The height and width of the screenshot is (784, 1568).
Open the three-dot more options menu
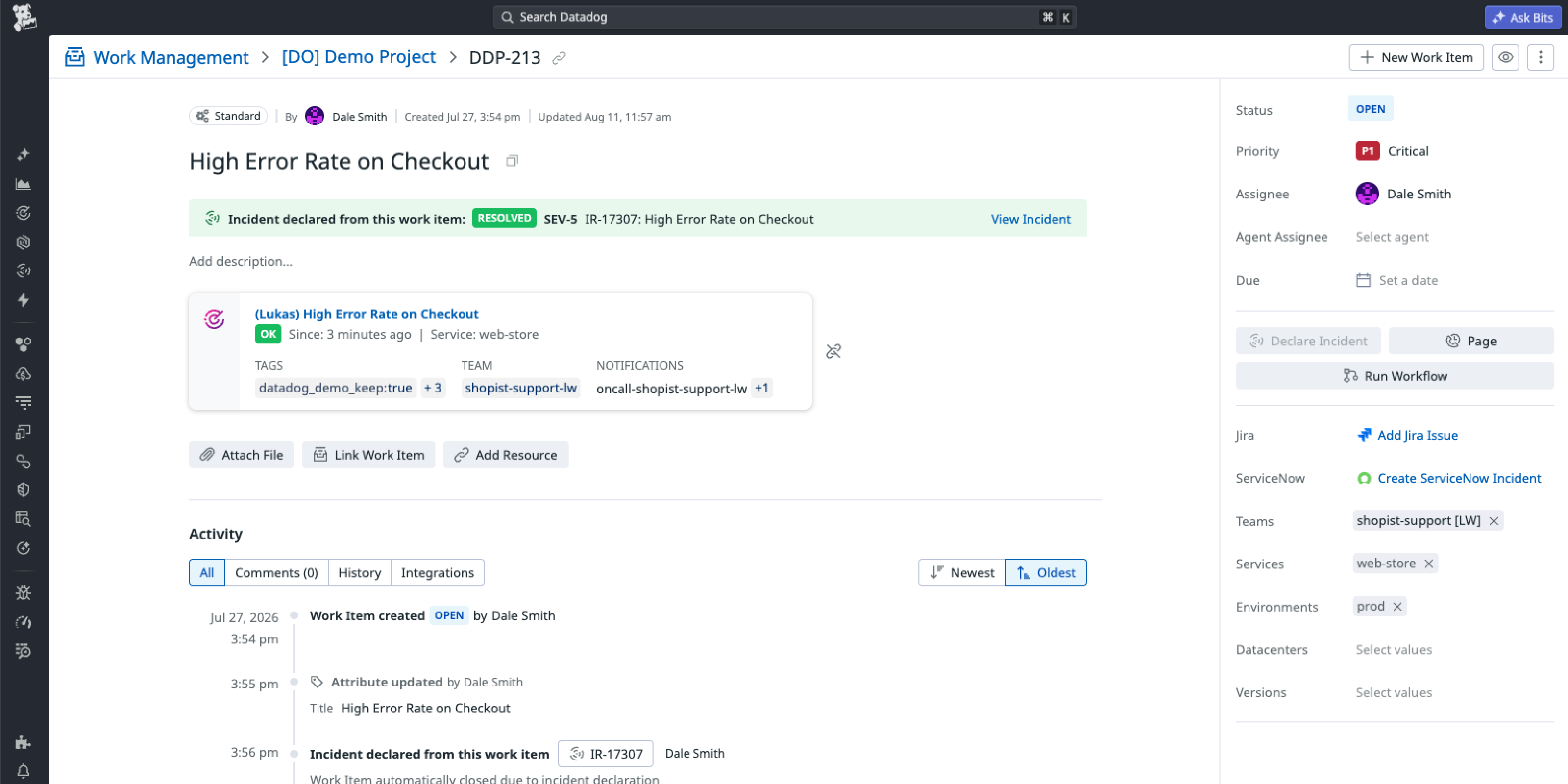pyautogui.click(x=1540, y=57)
